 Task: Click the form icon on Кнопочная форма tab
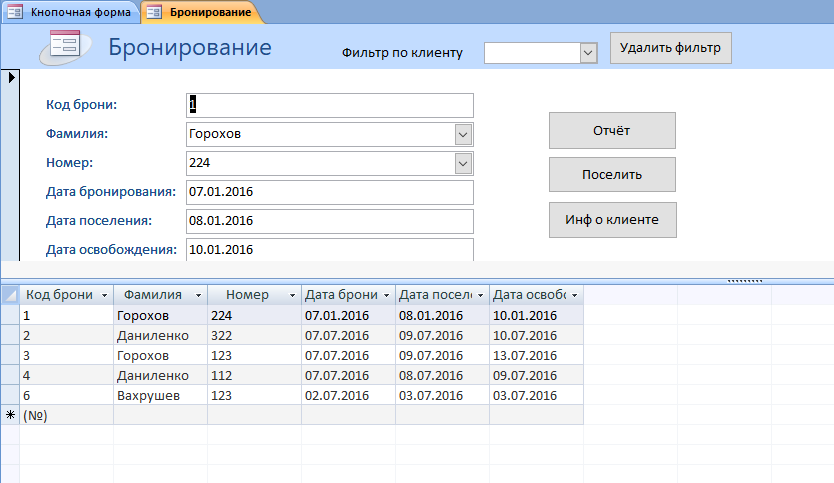pos(15,12)
